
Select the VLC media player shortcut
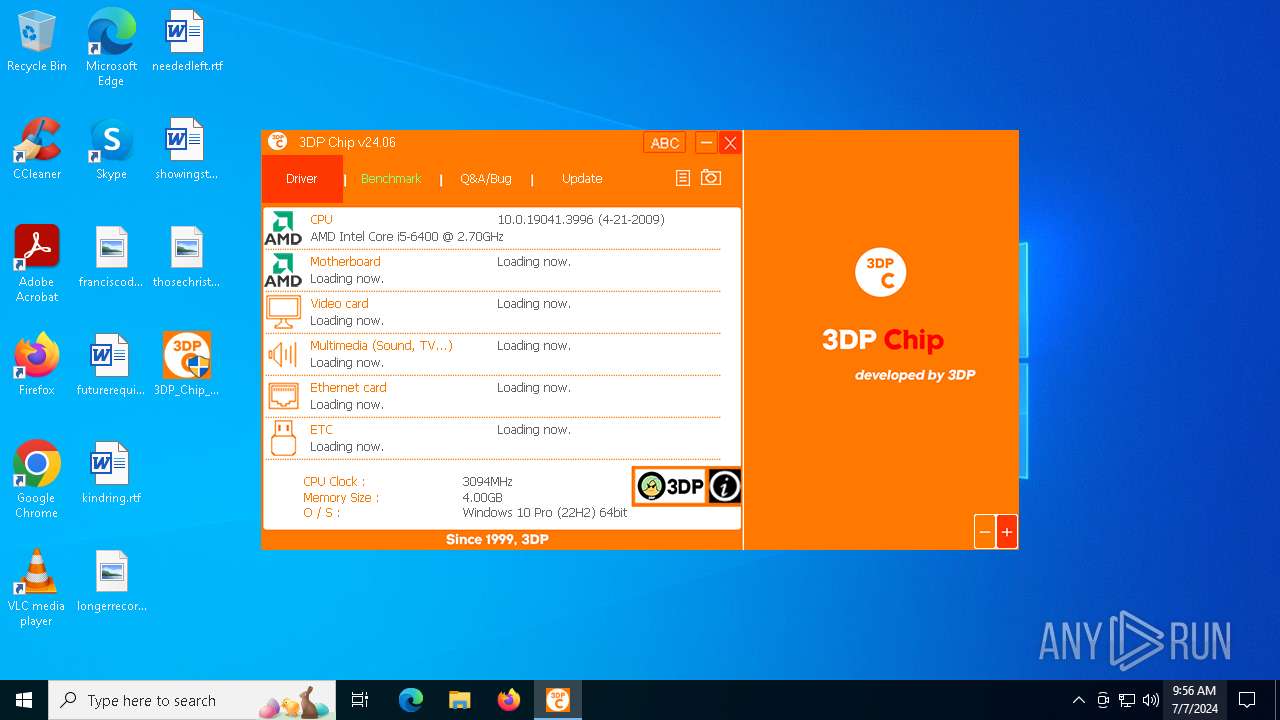coord(37,588)
